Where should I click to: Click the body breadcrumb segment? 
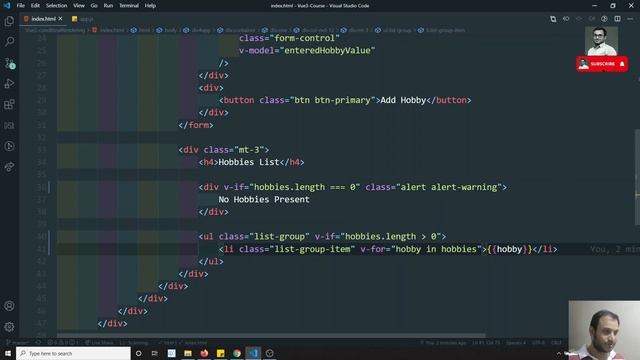point(167,30)
